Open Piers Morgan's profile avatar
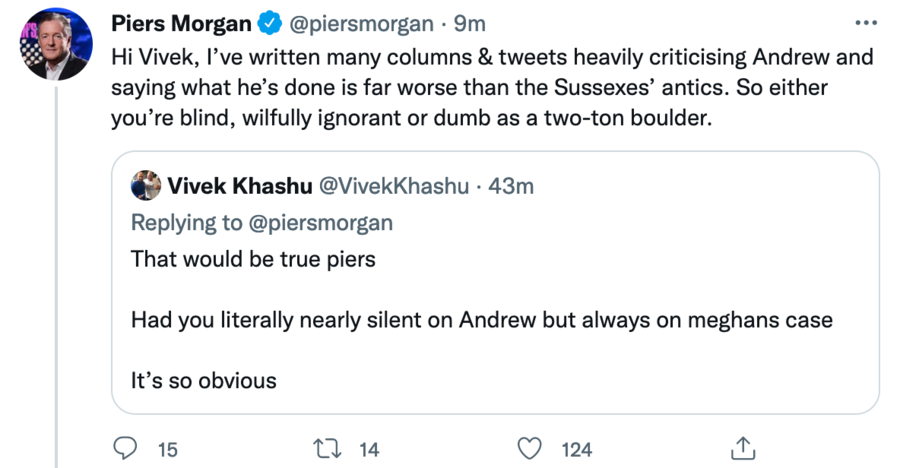900x468 pixels. coord(55,46)
